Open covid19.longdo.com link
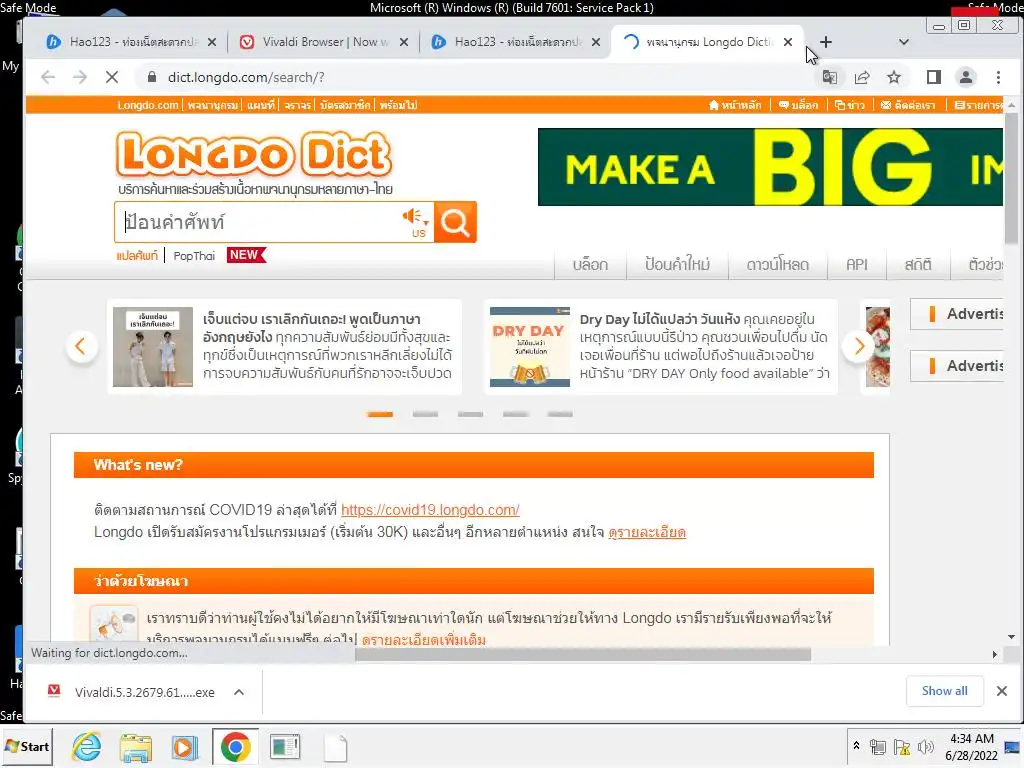The height and width of the screenshot is (768, 1024). pyautogui.click(x=430, y=510)
